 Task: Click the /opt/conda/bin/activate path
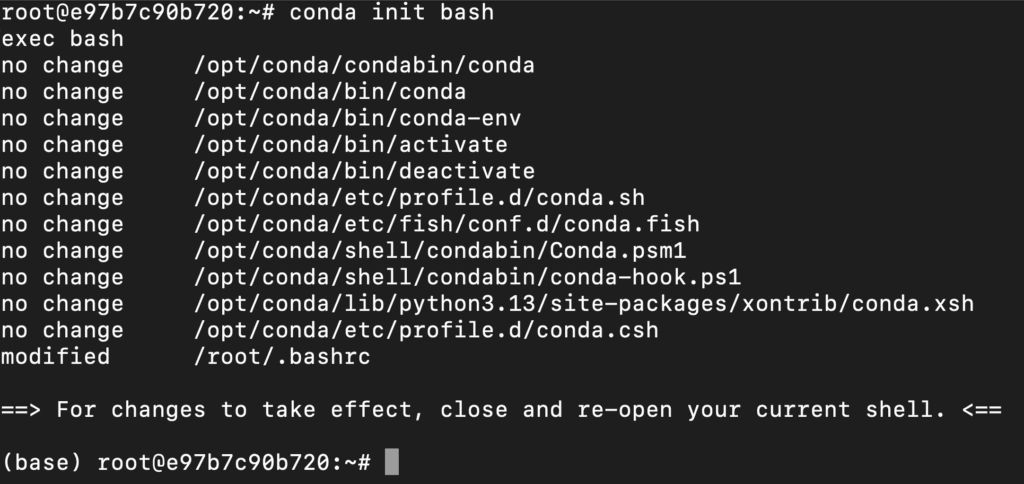coord(351,144)
